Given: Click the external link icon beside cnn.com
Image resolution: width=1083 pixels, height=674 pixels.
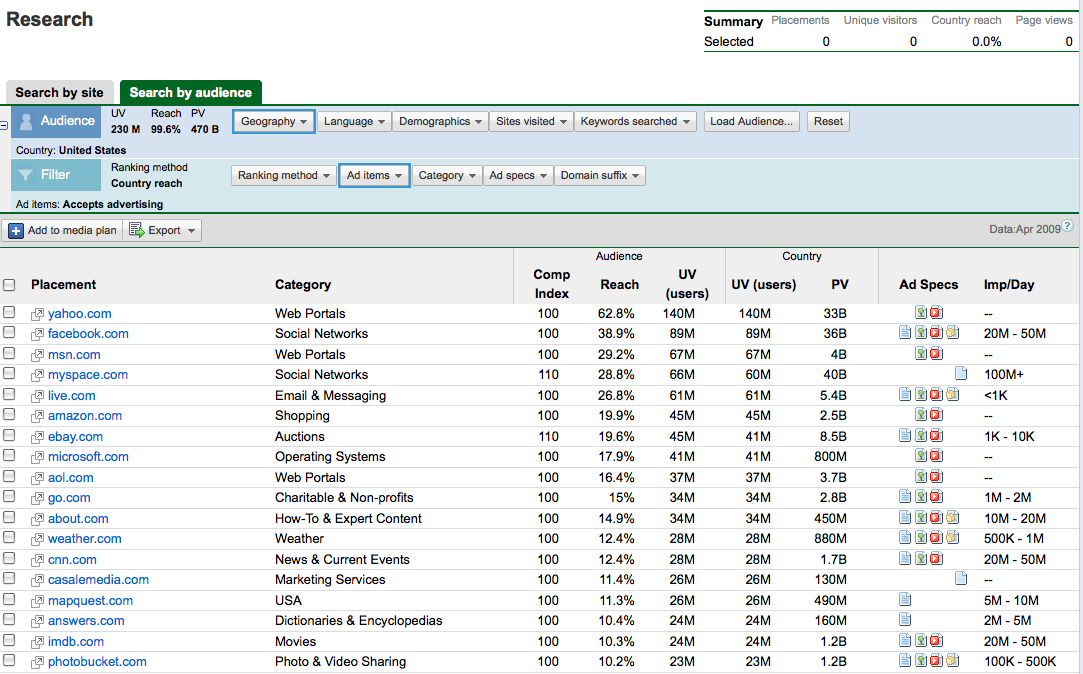Looking at the screenshot, I should coord(38,560).
